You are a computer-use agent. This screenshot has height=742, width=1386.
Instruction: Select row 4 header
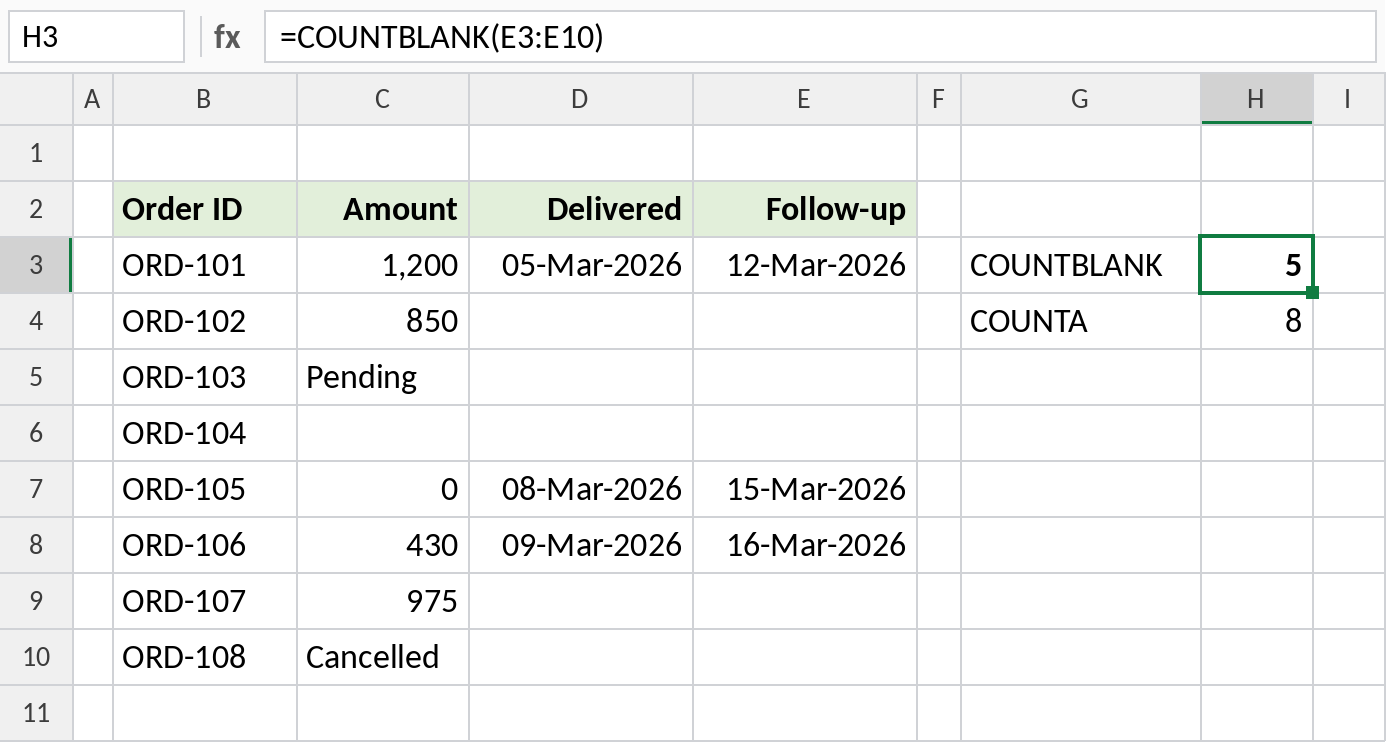tap(37, 321)
